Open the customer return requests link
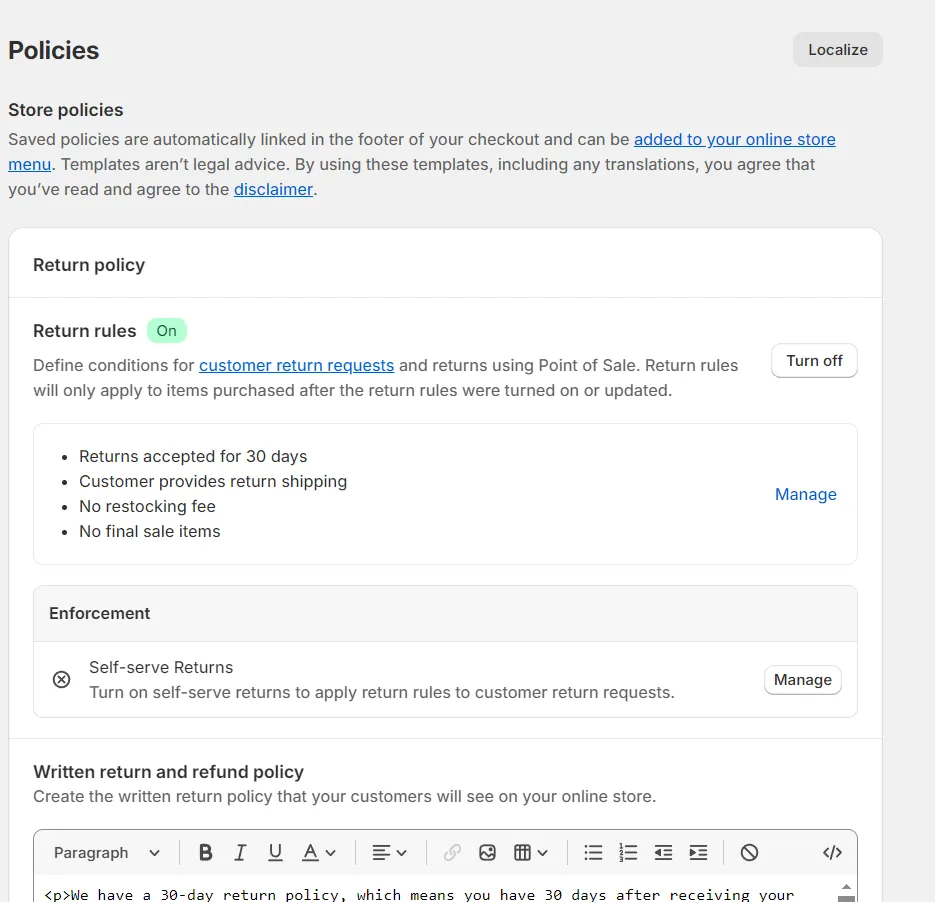 pos(296,365)
